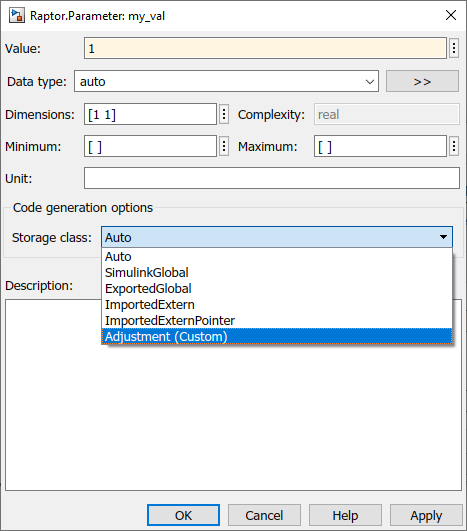Apply the parameter changes

(x=426, y=515)
